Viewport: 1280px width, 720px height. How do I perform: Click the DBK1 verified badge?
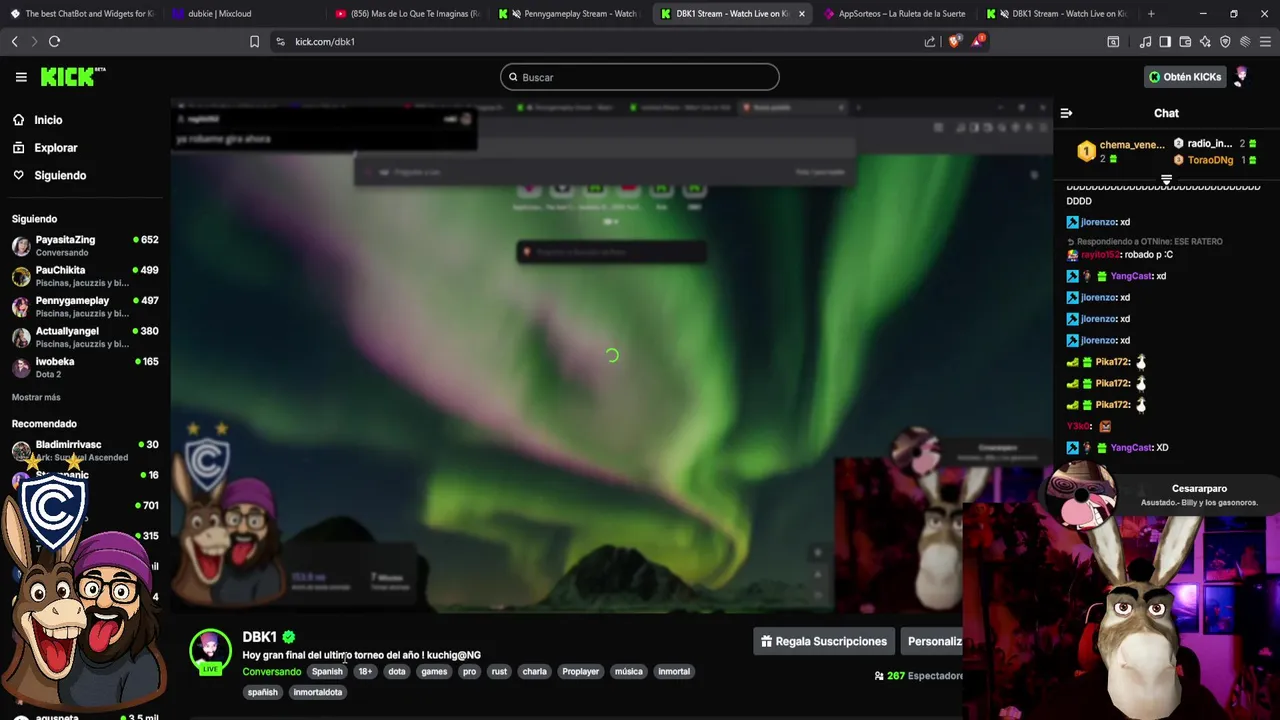pyautogui.click(x=289, y=637)
